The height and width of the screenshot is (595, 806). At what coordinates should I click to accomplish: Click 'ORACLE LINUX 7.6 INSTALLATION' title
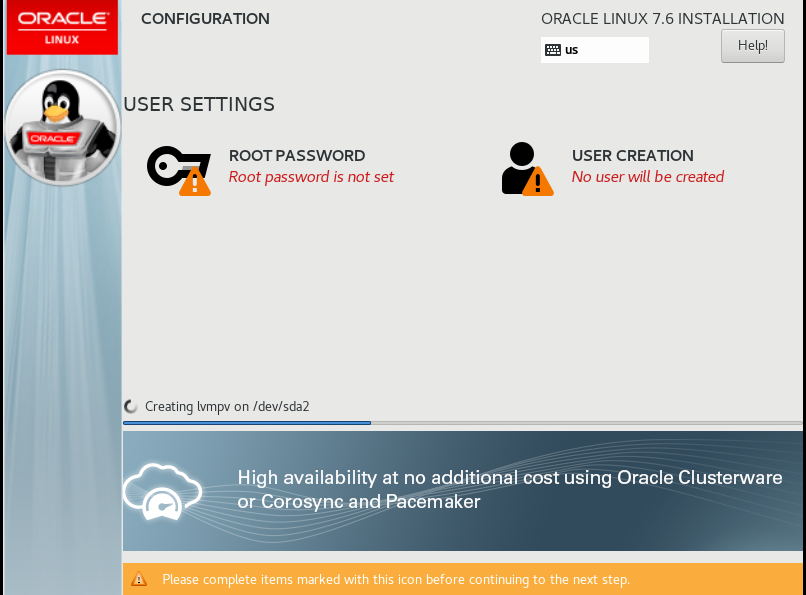pos(663,19)
